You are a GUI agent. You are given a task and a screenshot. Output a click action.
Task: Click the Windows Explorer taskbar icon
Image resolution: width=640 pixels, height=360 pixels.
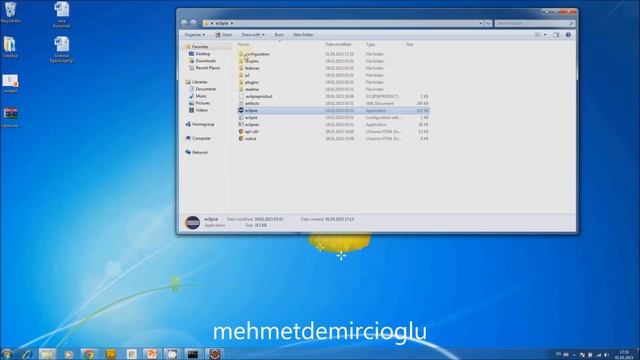(47, 354)
